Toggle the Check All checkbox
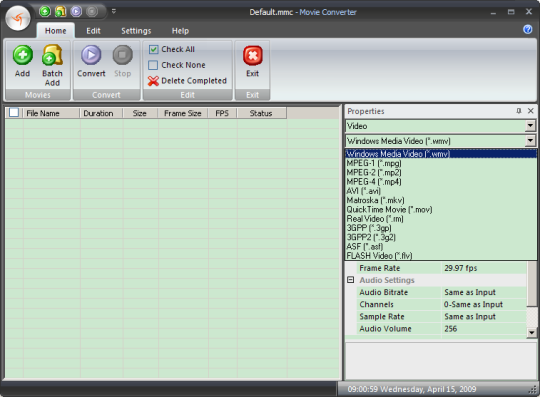Image resolution: width=540 pixels, height=397 pixels. pyautogui.click(x=154, y=50)
